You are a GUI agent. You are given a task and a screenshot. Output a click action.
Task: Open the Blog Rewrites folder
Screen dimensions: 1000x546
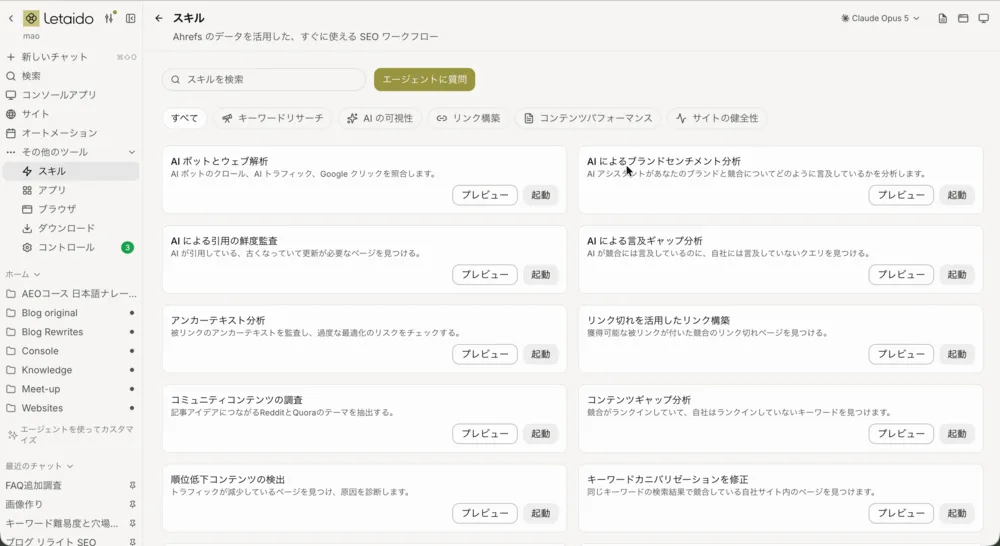(71, 332)
